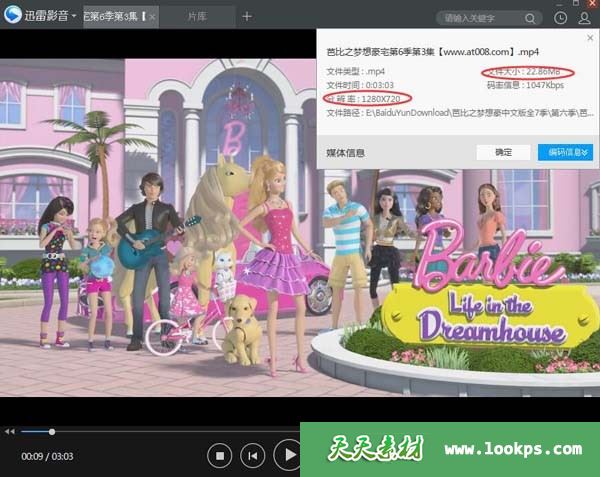Screen dimensions: 600x477
Task: Click the rewind arrows icon
Action: point(10,432)
